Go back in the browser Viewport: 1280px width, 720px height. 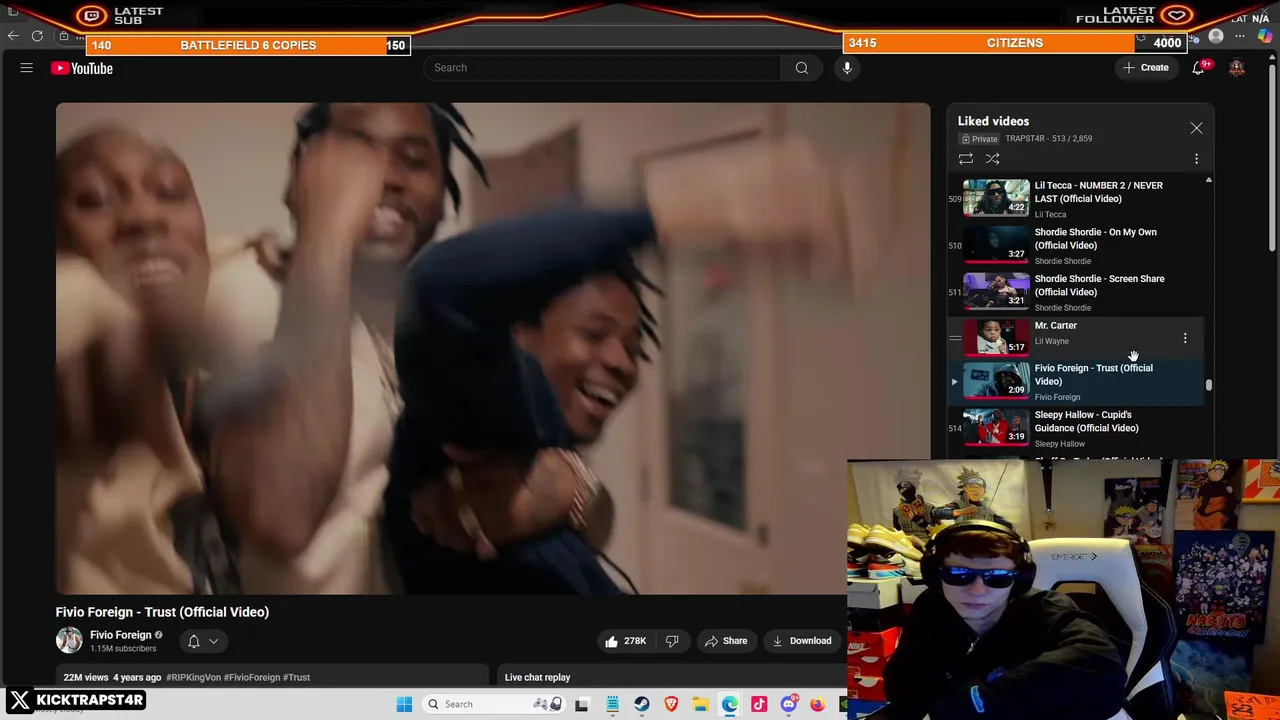13,36
